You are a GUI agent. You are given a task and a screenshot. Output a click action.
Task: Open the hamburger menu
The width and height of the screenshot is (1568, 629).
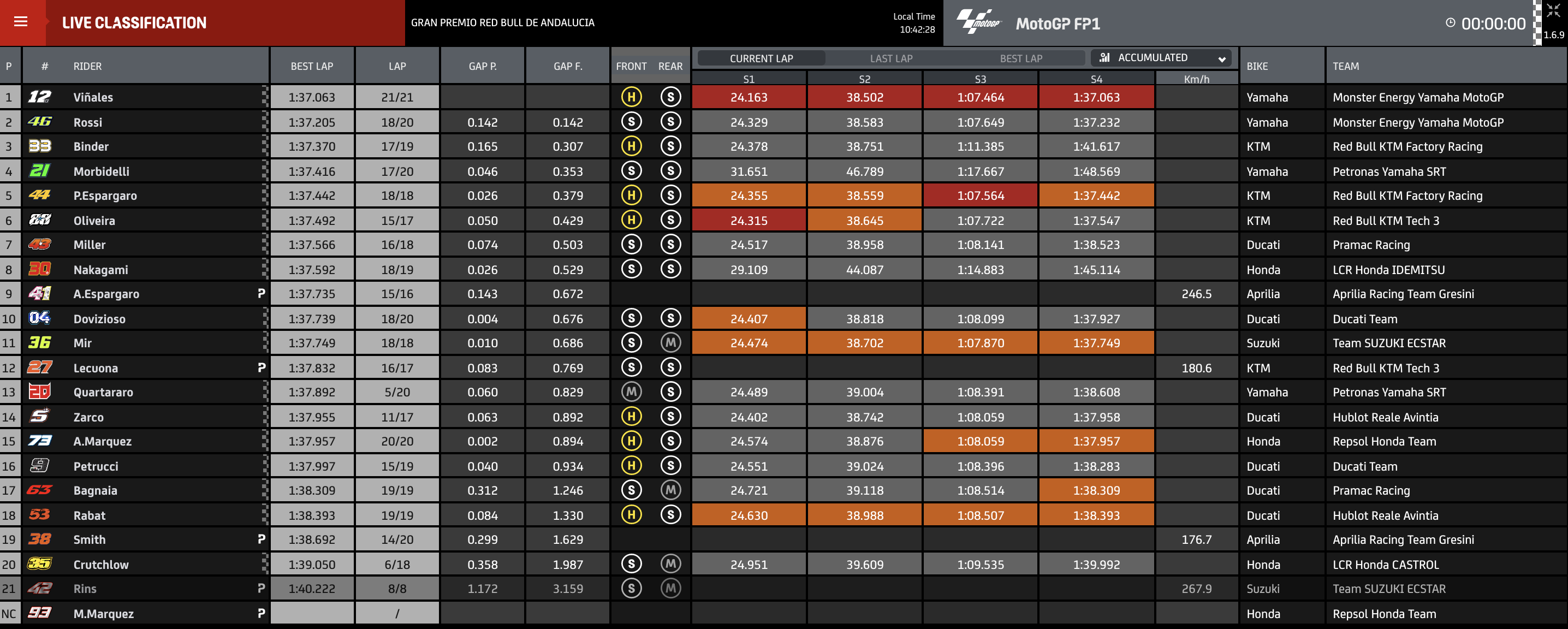(21, 22)
